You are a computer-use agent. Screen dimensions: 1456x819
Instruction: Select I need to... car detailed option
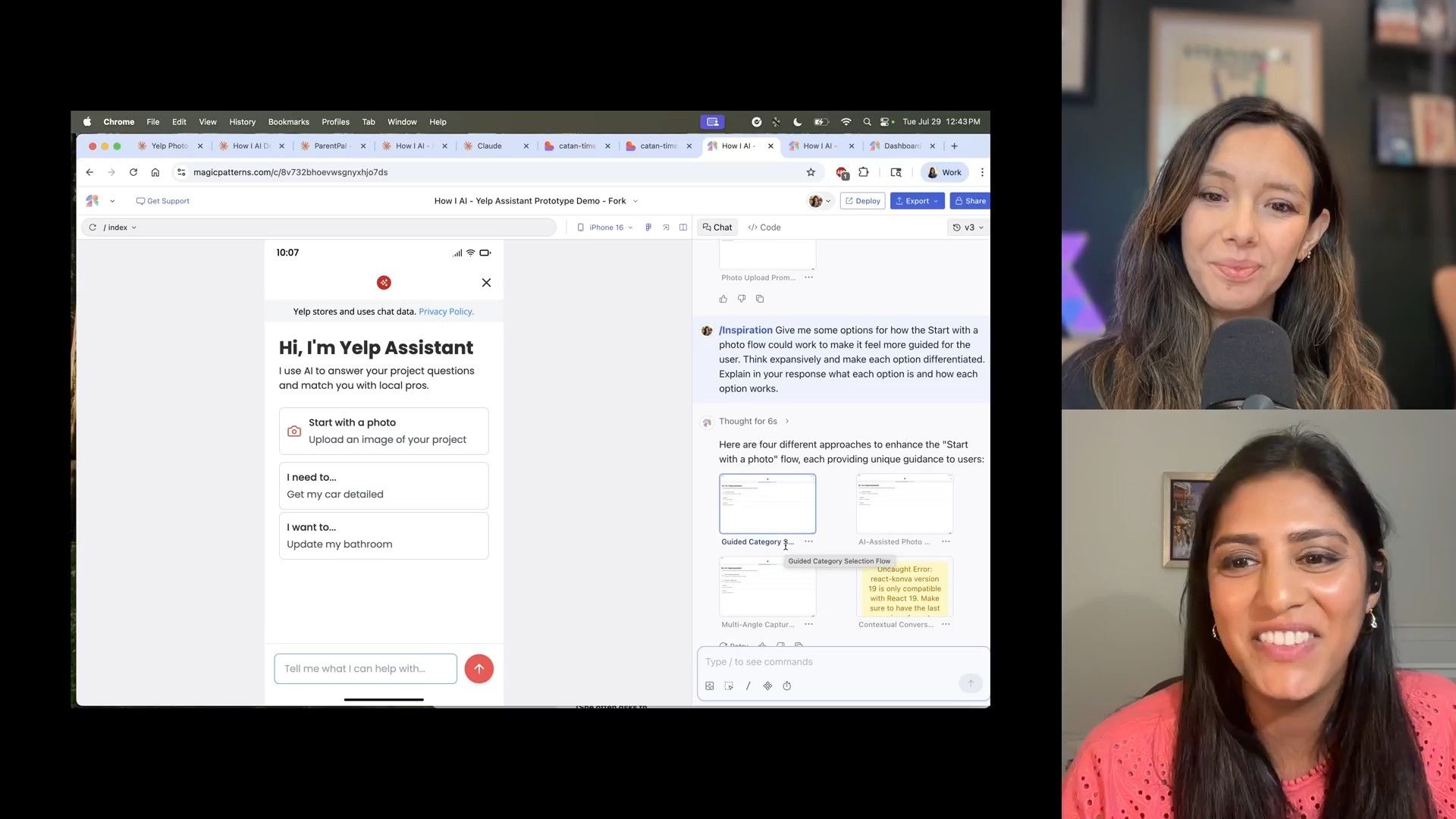tap(384, 486)
